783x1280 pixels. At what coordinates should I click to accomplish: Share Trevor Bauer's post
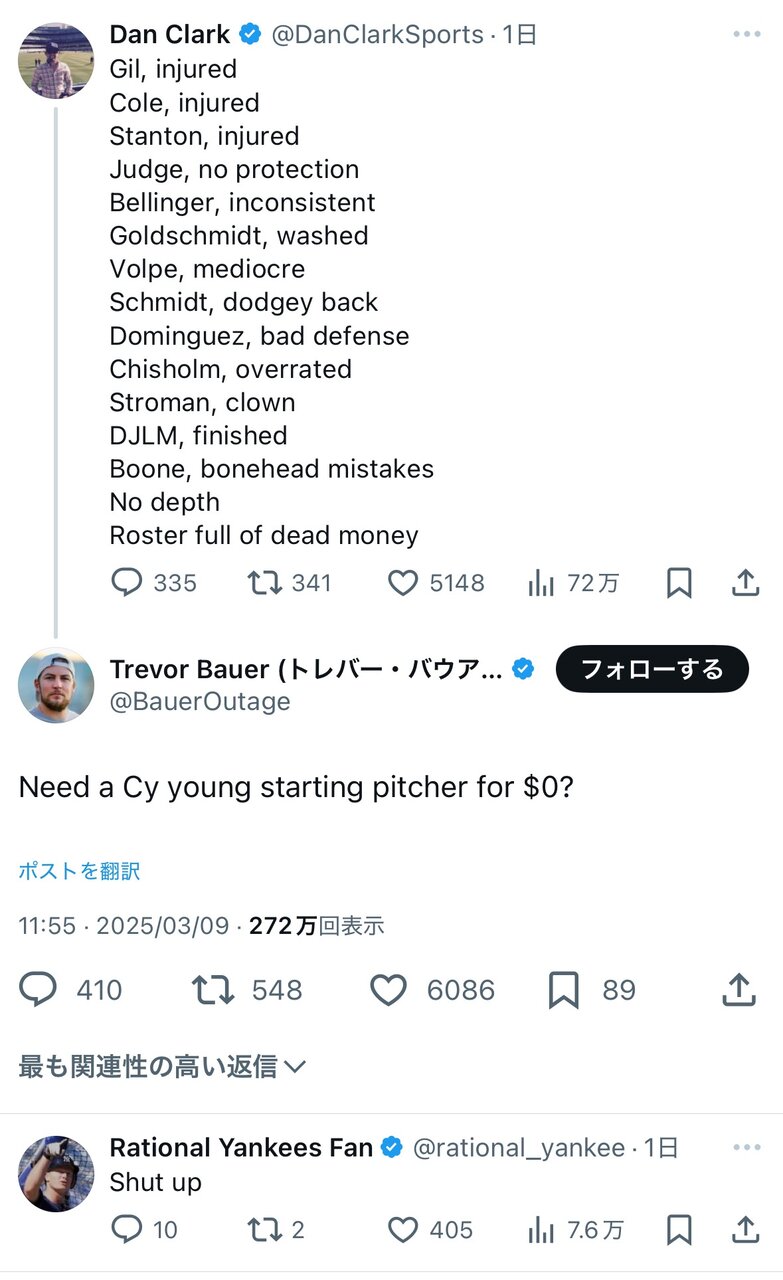(738, 990)
